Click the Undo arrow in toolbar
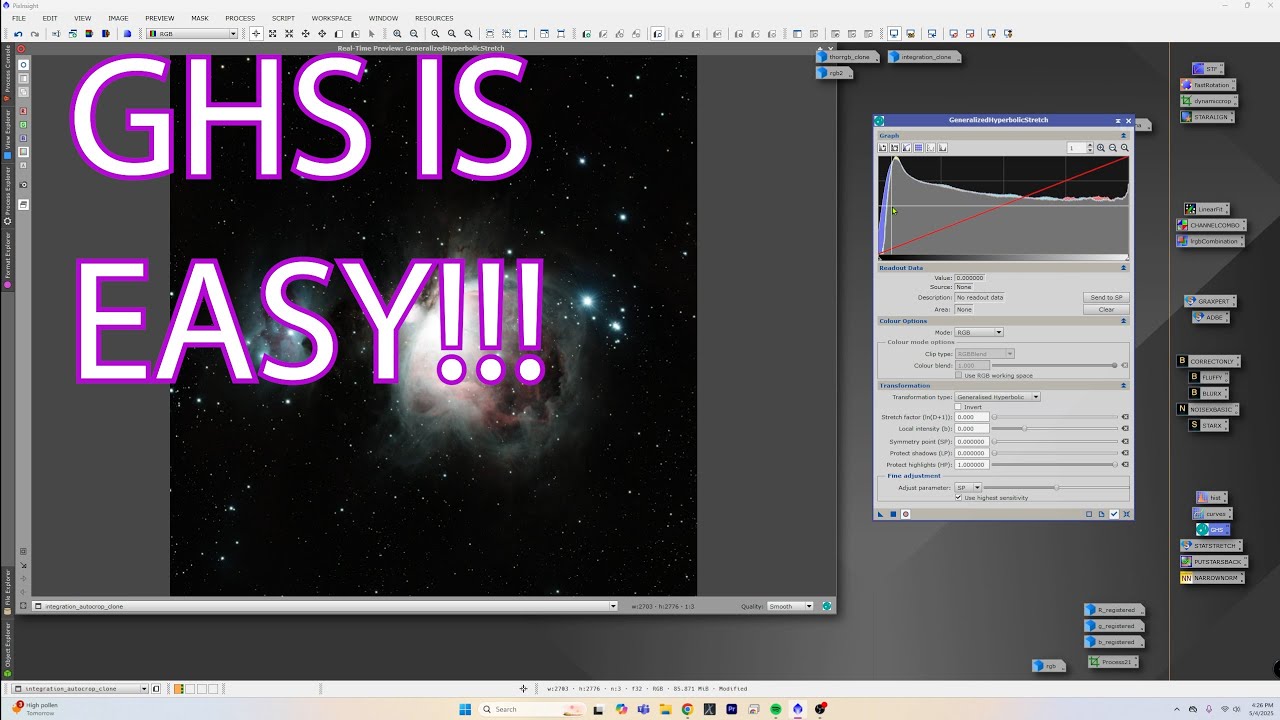The width and height of the screenshot is (1280, 720). (x=18, y=34)
